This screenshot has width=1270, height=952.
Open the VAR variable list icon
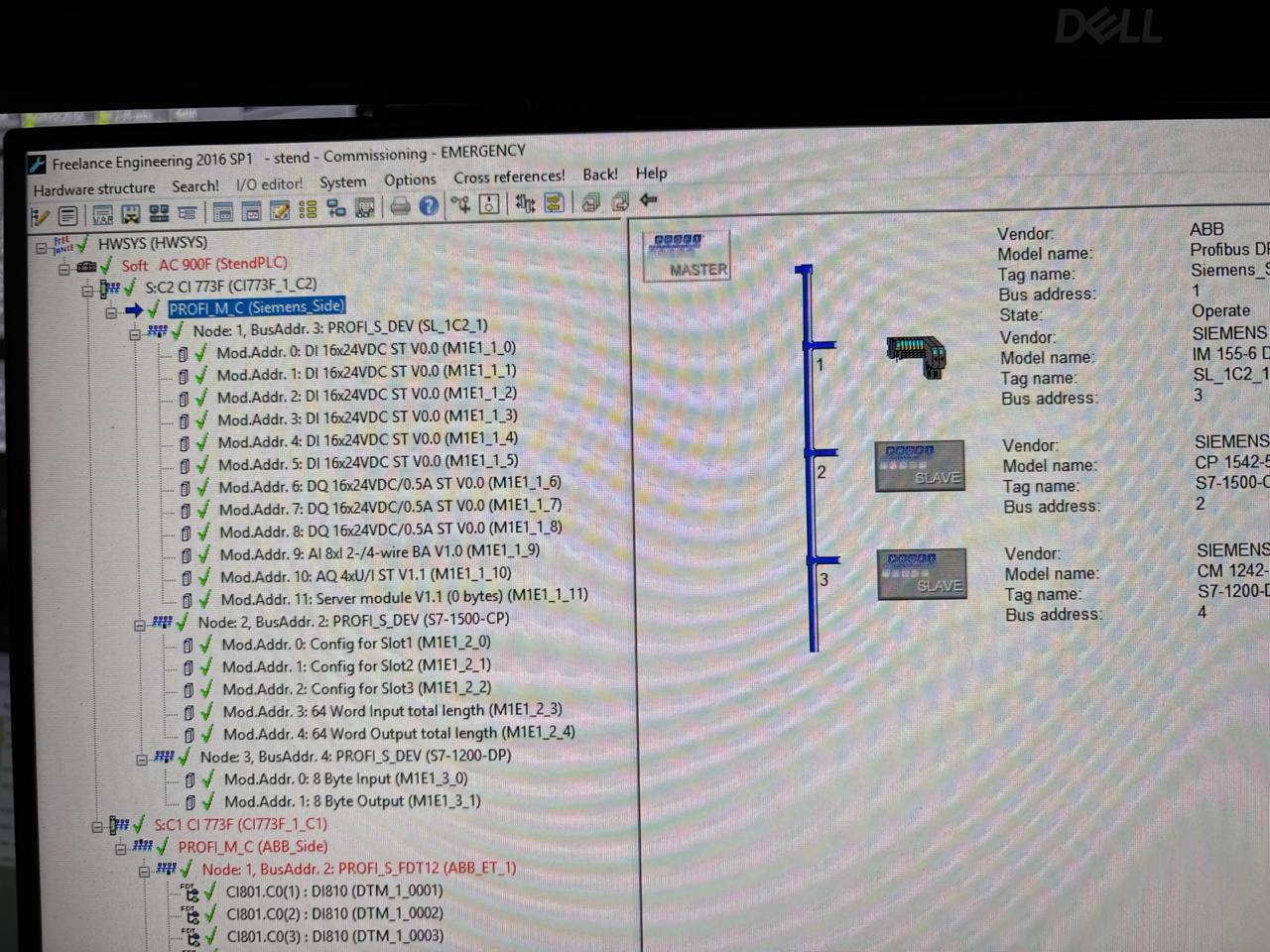[103, 214]
